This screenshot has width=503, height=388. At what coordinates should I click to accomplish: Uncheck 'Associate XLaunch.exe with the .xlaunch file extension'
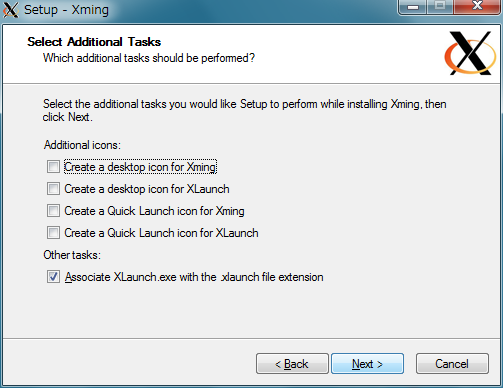click(53, 277)
